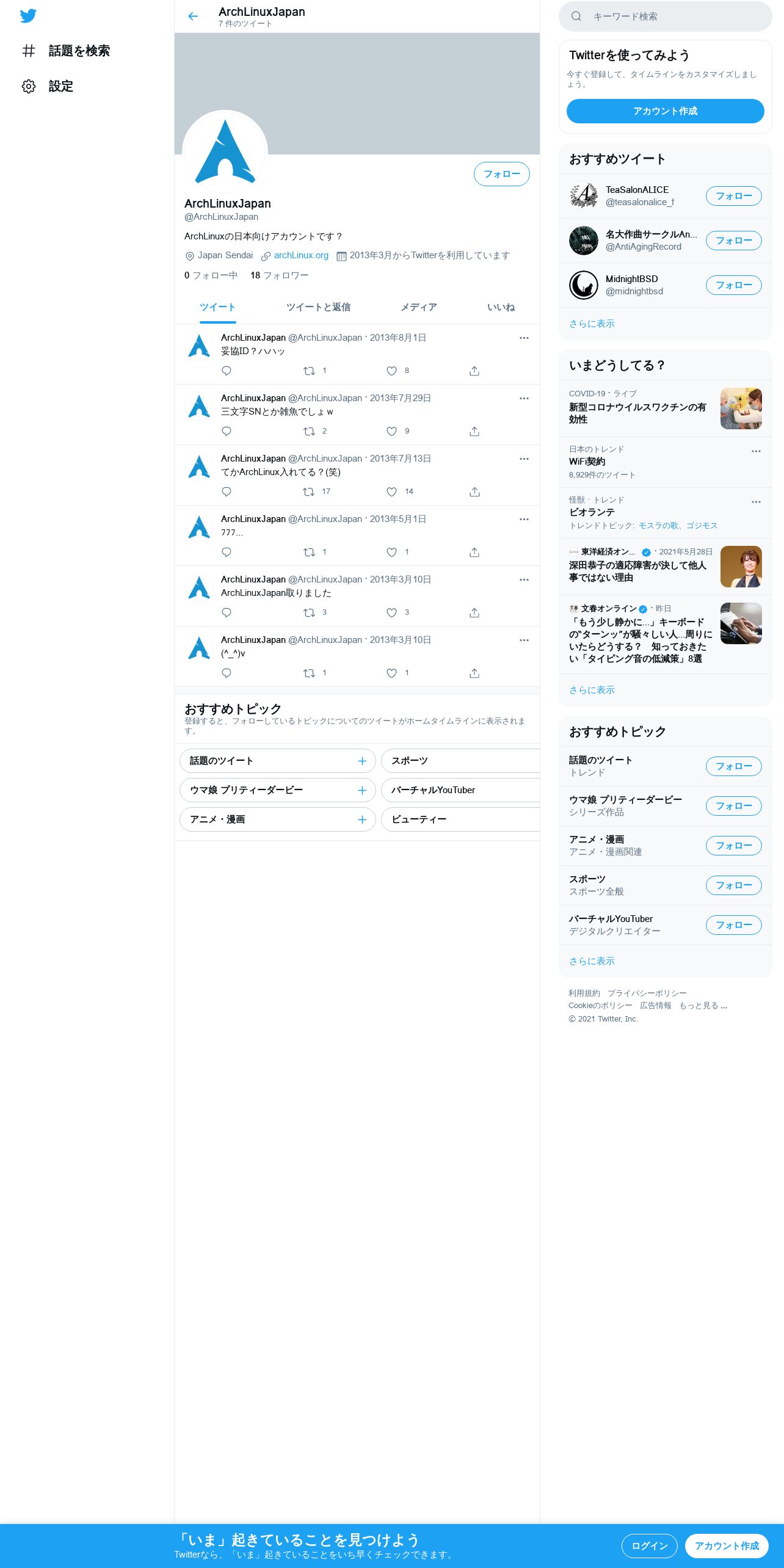This screenshot has height=1568, width=784.
Task: Open WiFi契約 trend
Action: [x=666, y=462]
